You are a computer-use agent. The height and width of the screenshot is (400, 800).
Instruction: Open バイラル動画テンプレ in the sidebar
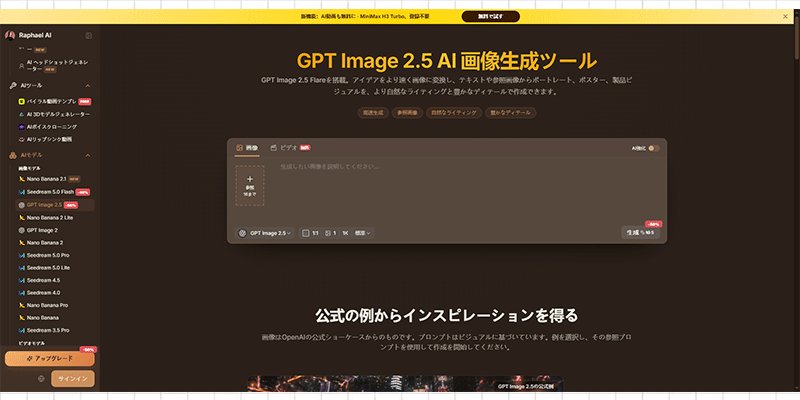55,102
